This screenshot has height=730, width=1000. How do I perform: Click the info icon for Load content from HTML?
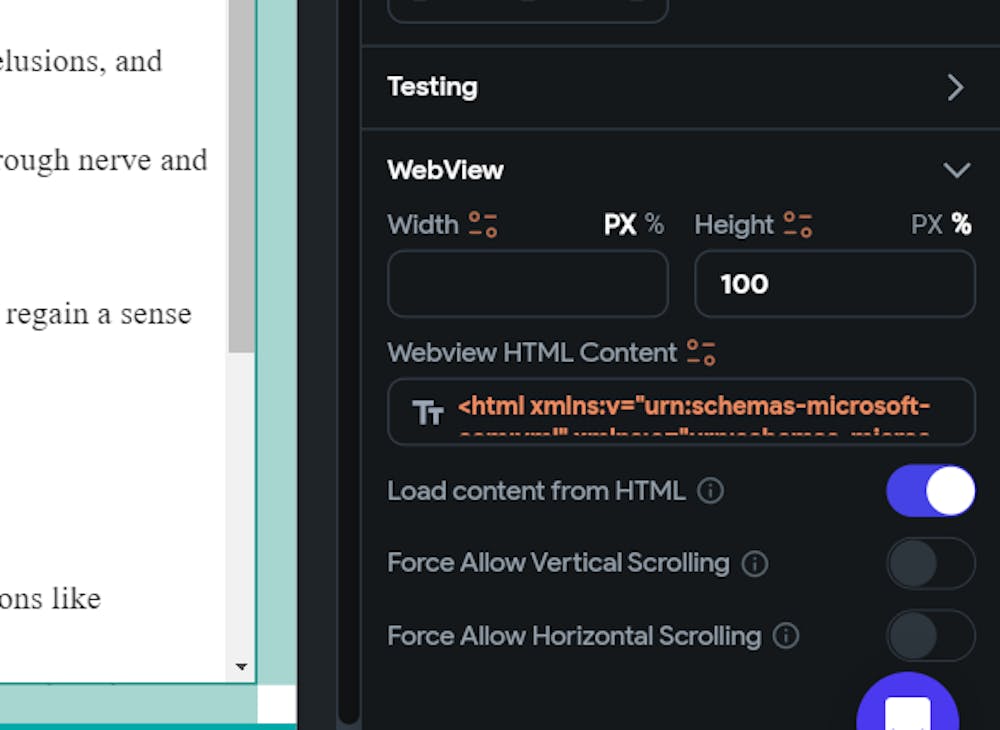710,491
